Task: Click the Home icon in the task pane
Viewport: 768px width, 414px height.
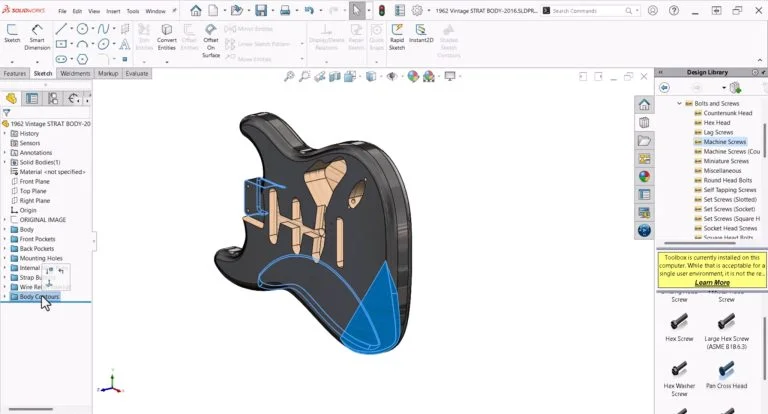Action: 645,104
